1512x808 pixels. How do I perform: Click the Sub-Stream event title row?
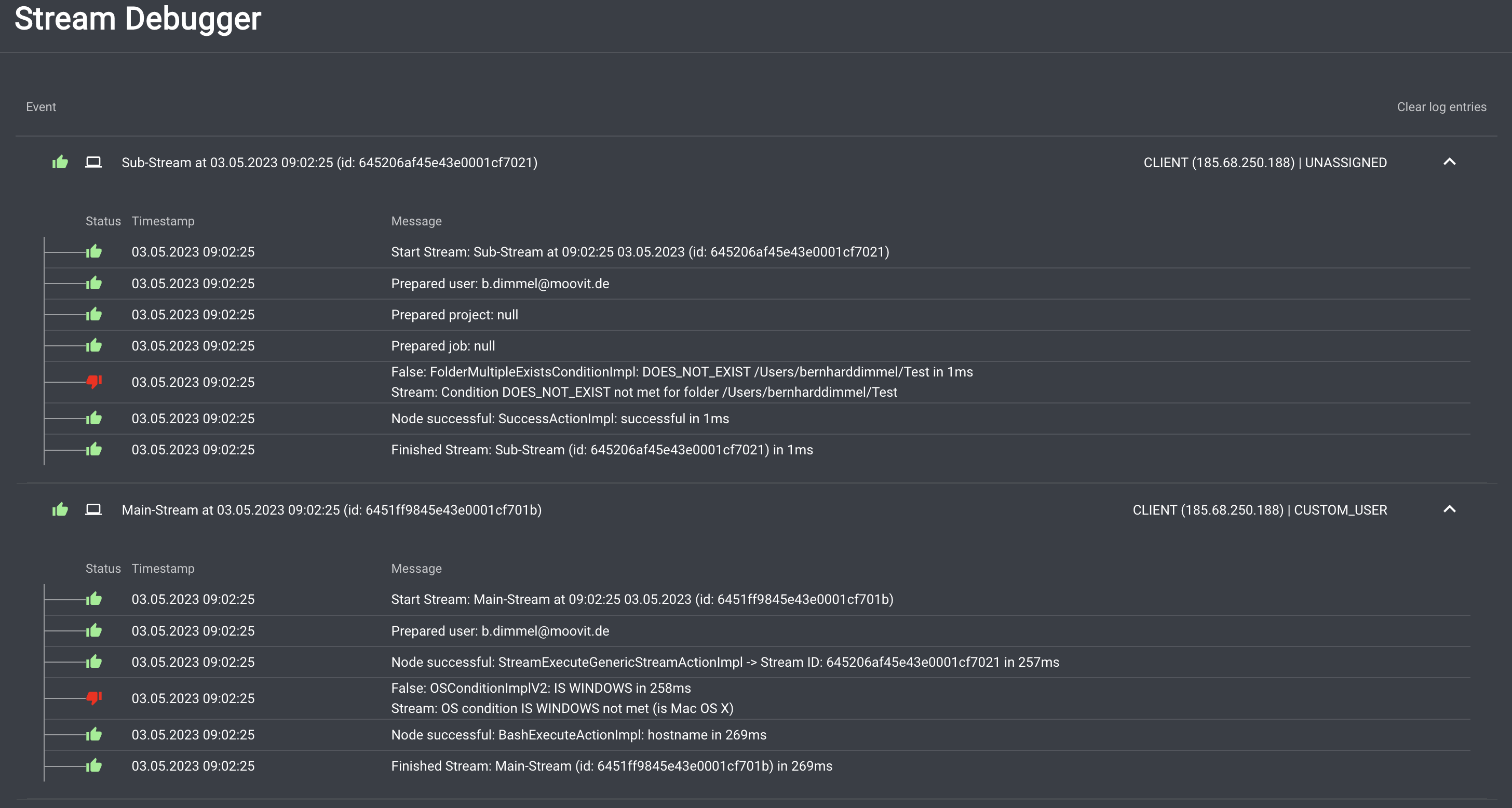click(x=329, y=163)
